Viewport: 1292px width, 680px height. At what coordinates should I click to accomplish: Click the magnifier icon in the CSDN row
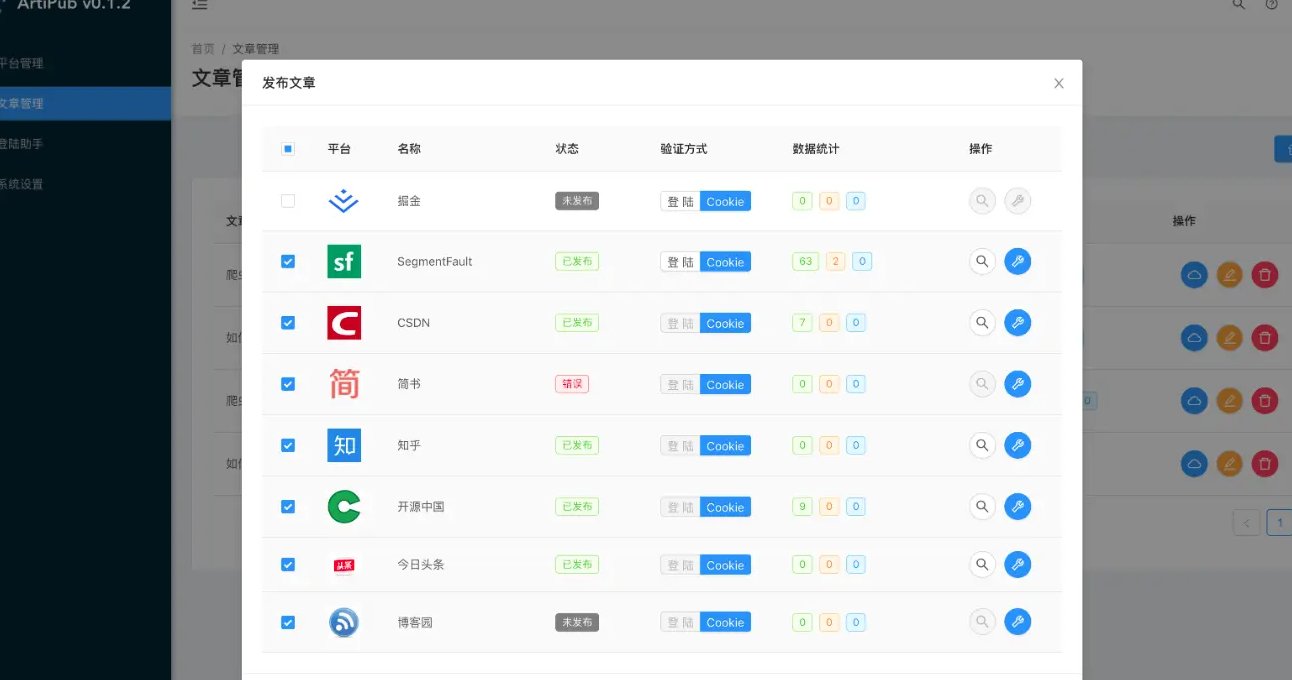[x=983, y=323]
